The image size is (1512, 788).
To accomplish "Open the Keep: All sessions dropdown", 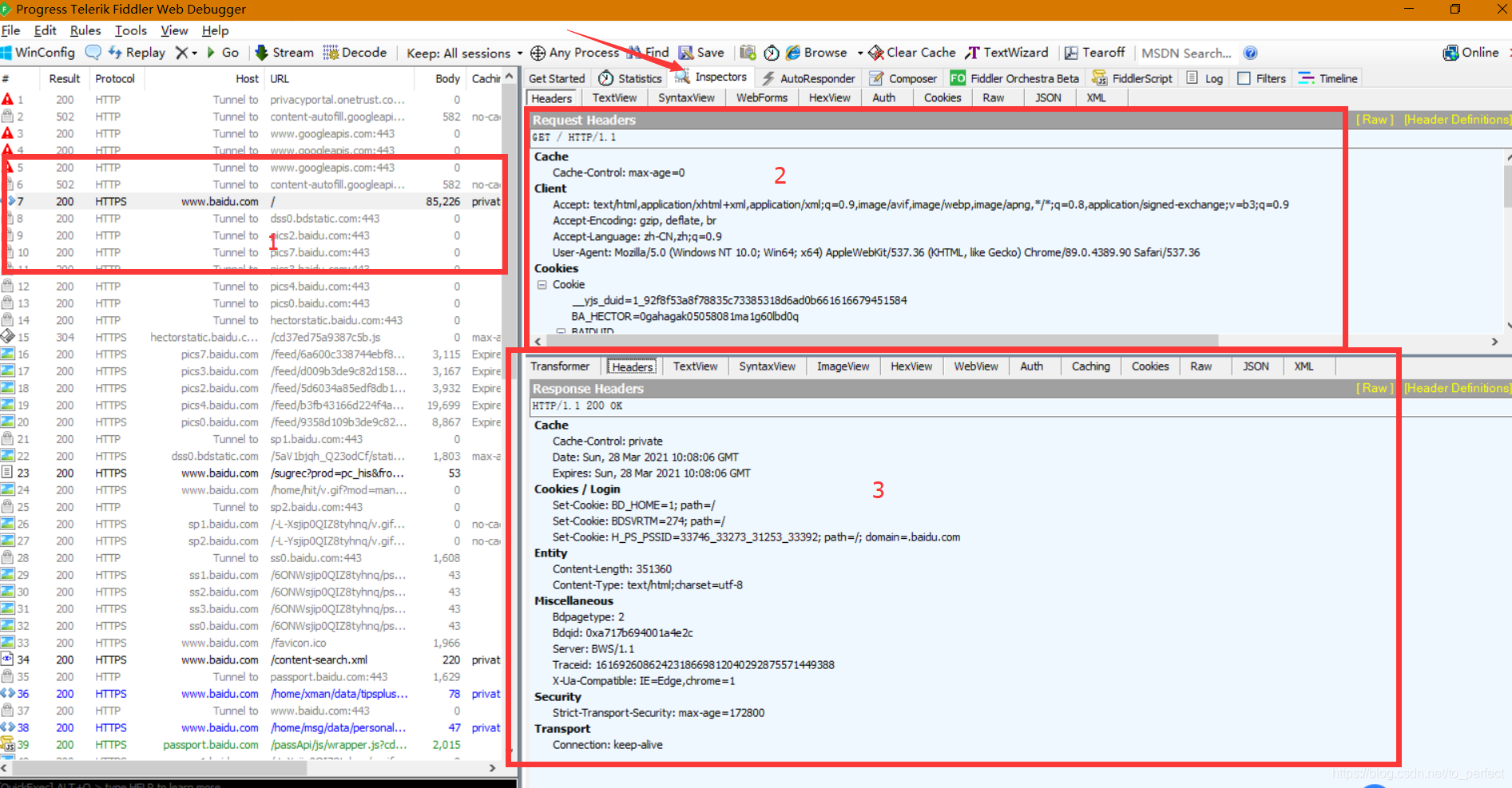I will coord(465,53).
